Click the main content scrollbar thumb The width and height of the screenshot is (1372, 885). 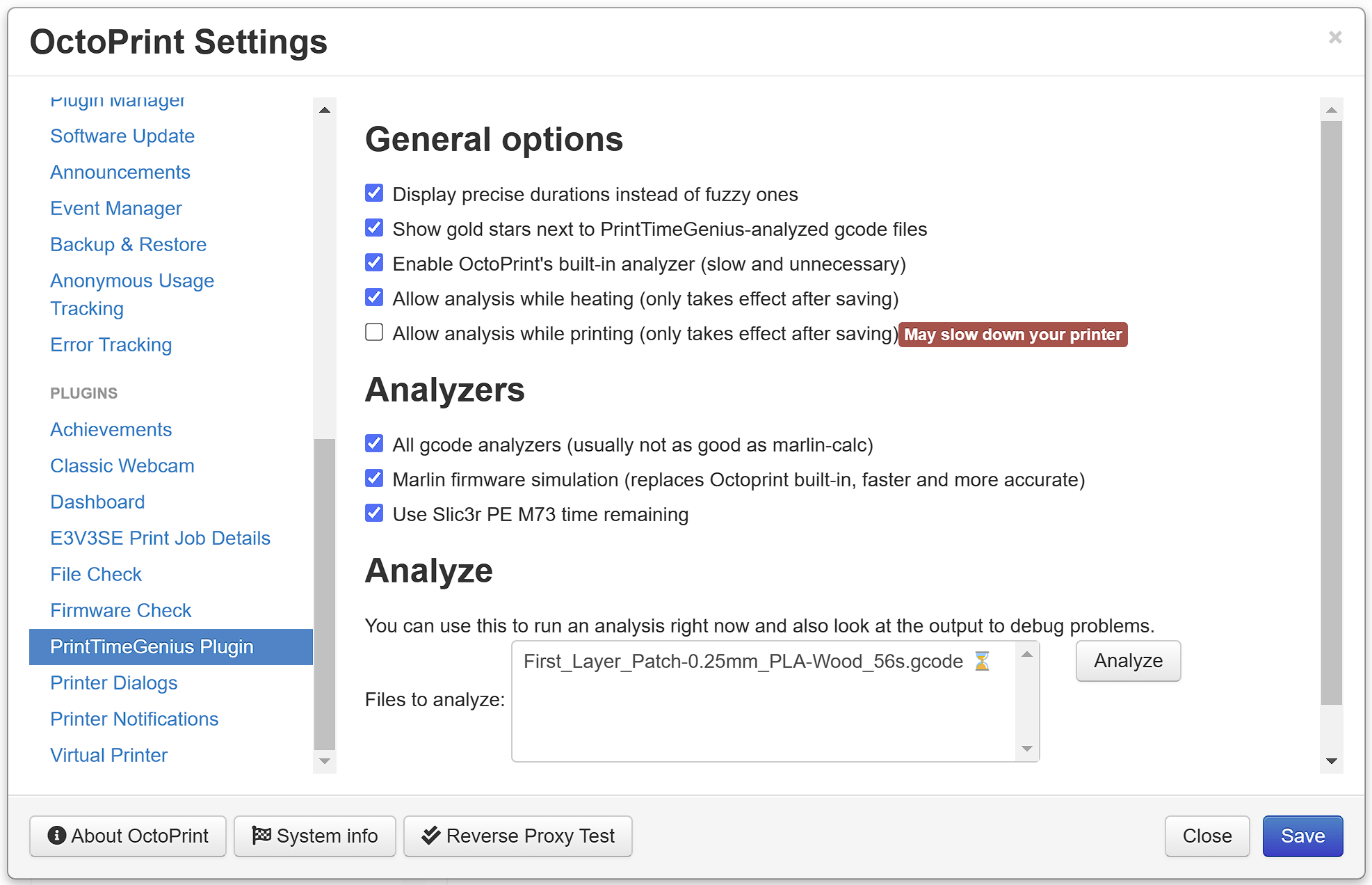[x=1332, y=413]
